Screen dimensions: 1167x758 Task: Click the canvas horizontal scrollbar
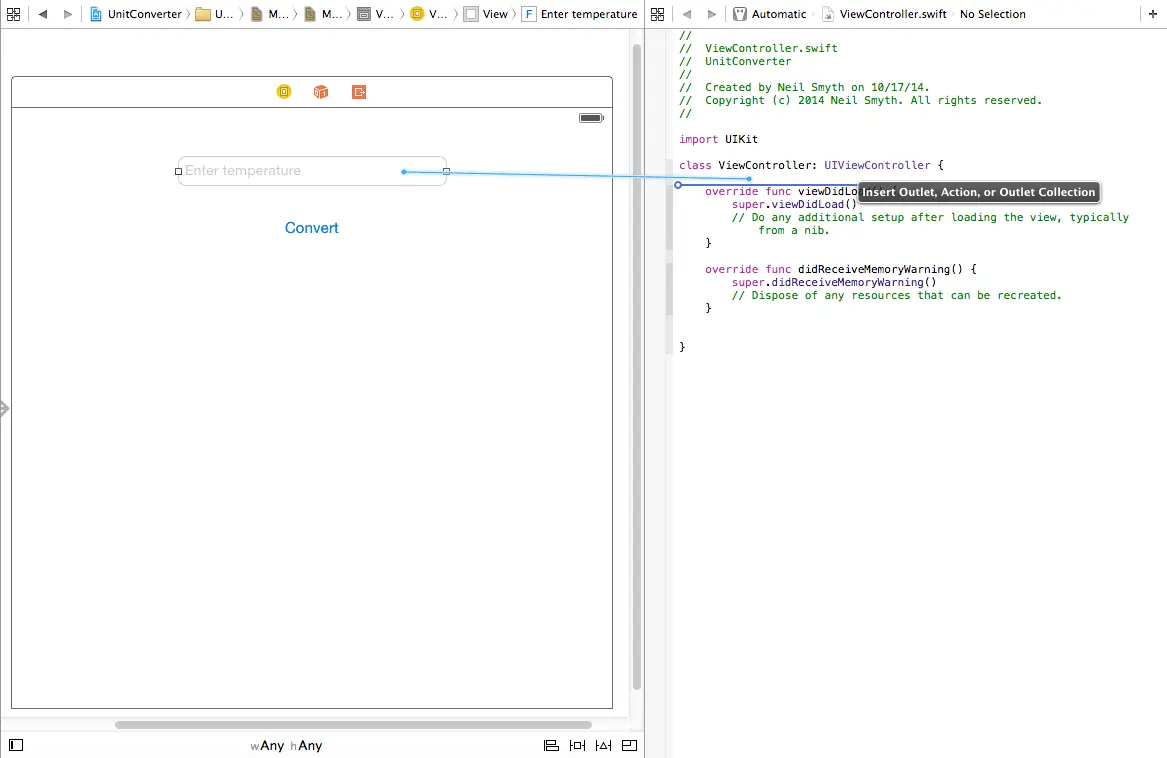(x=353, y=725)
